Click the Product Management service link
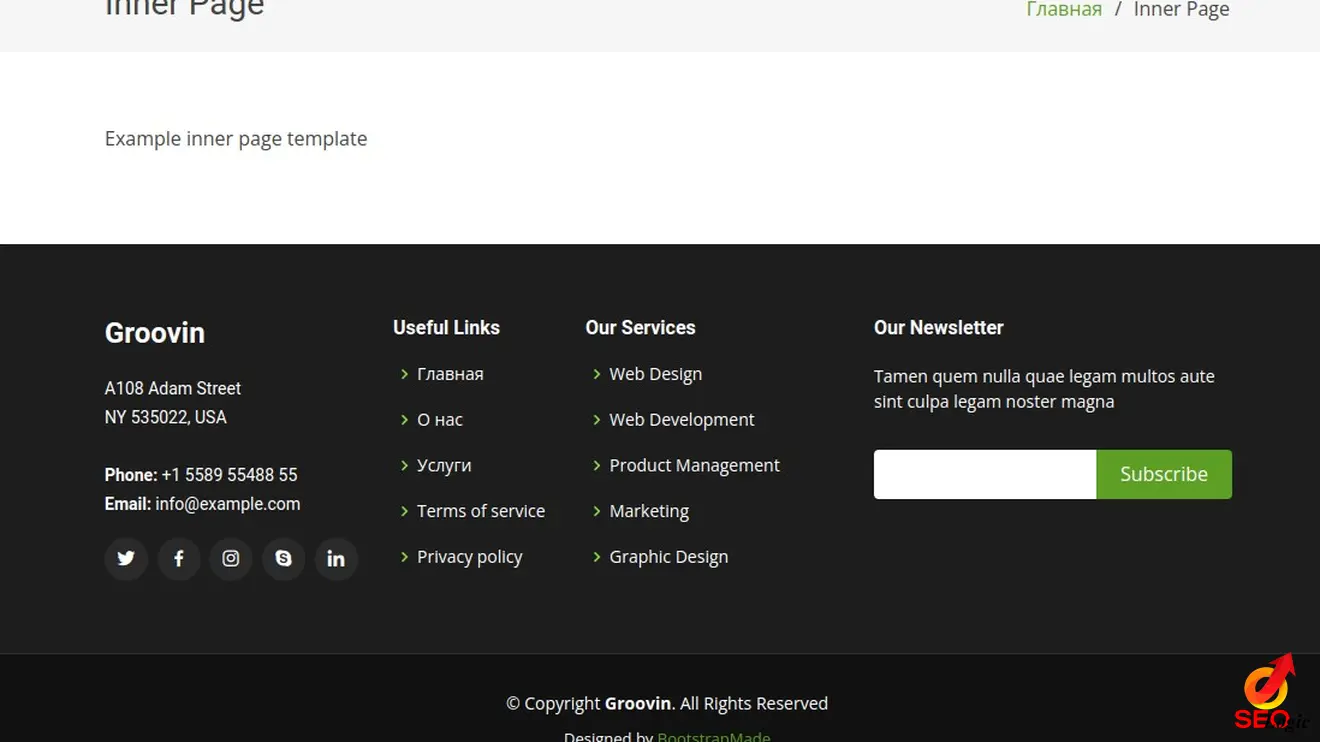 point(694,466)
